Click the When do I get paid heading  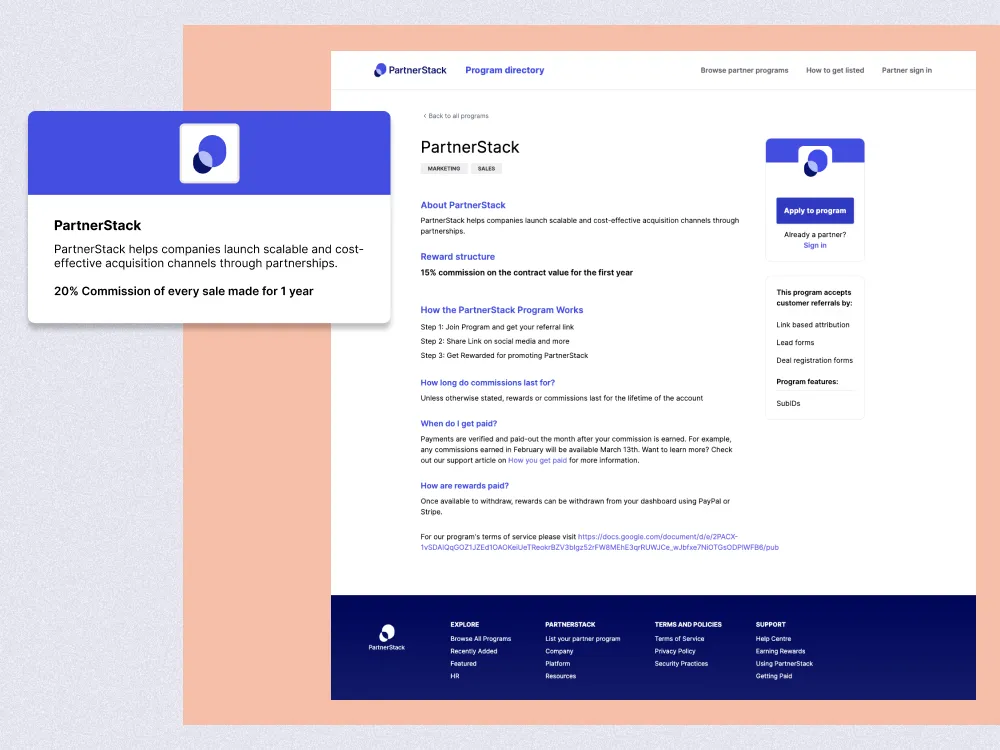[458, 423]
